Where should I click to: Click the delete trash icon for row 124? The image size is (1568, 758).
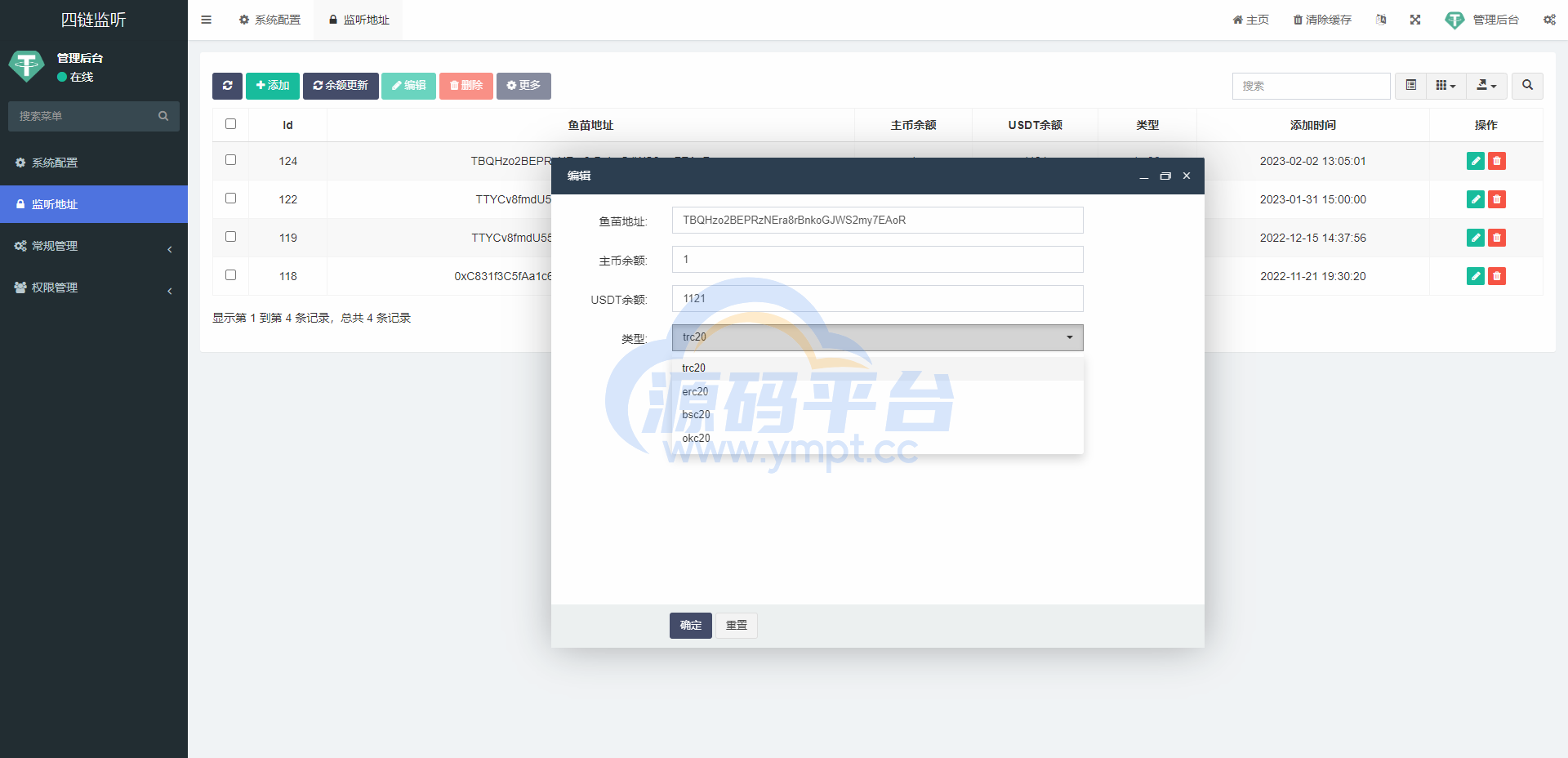[x=1497, y=161]
